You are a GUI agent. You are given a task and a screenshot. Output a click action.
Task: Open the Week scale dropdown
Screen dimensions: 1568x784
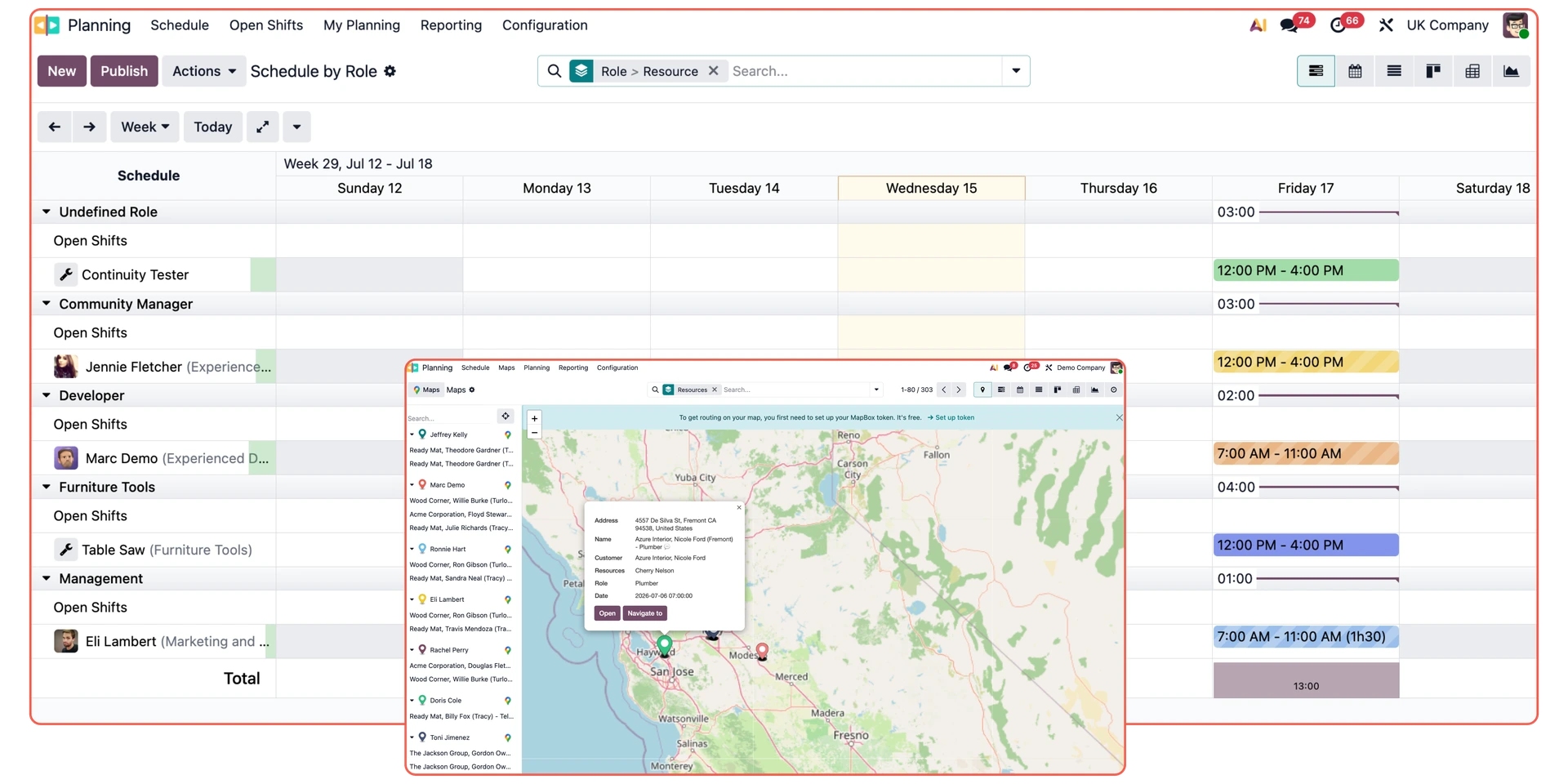(145, 127)
